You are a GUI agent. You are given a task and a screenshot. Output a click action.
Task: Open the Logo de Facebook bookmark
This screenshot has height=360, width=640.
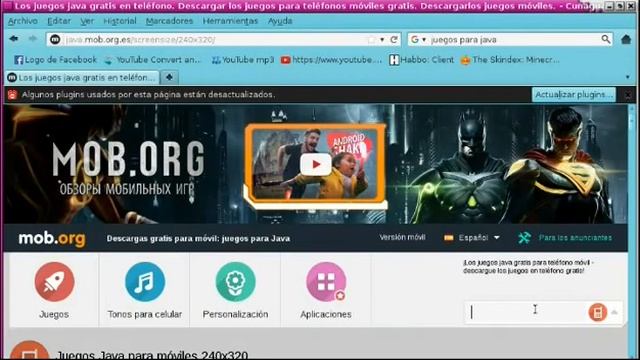(55, 60)
